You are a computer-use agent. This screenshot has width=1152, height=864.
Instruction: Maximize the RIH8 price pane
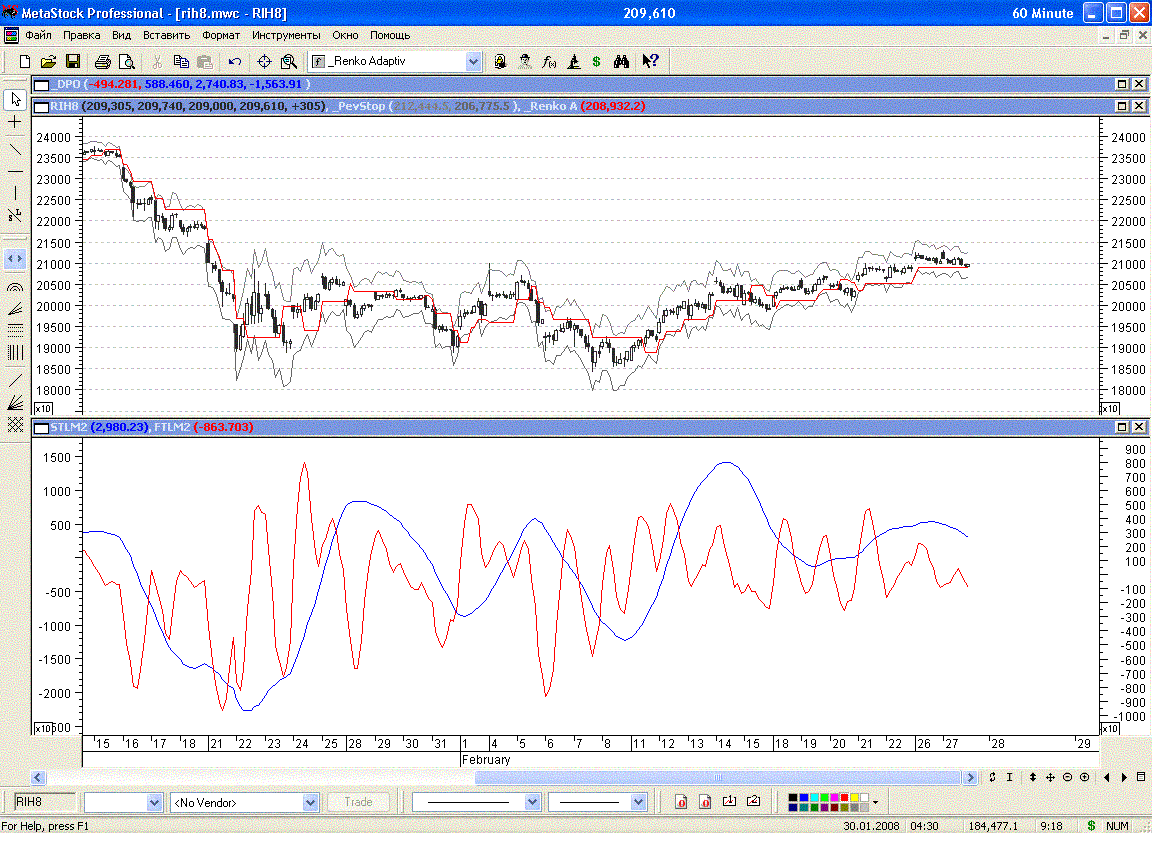pos(1122,106)
